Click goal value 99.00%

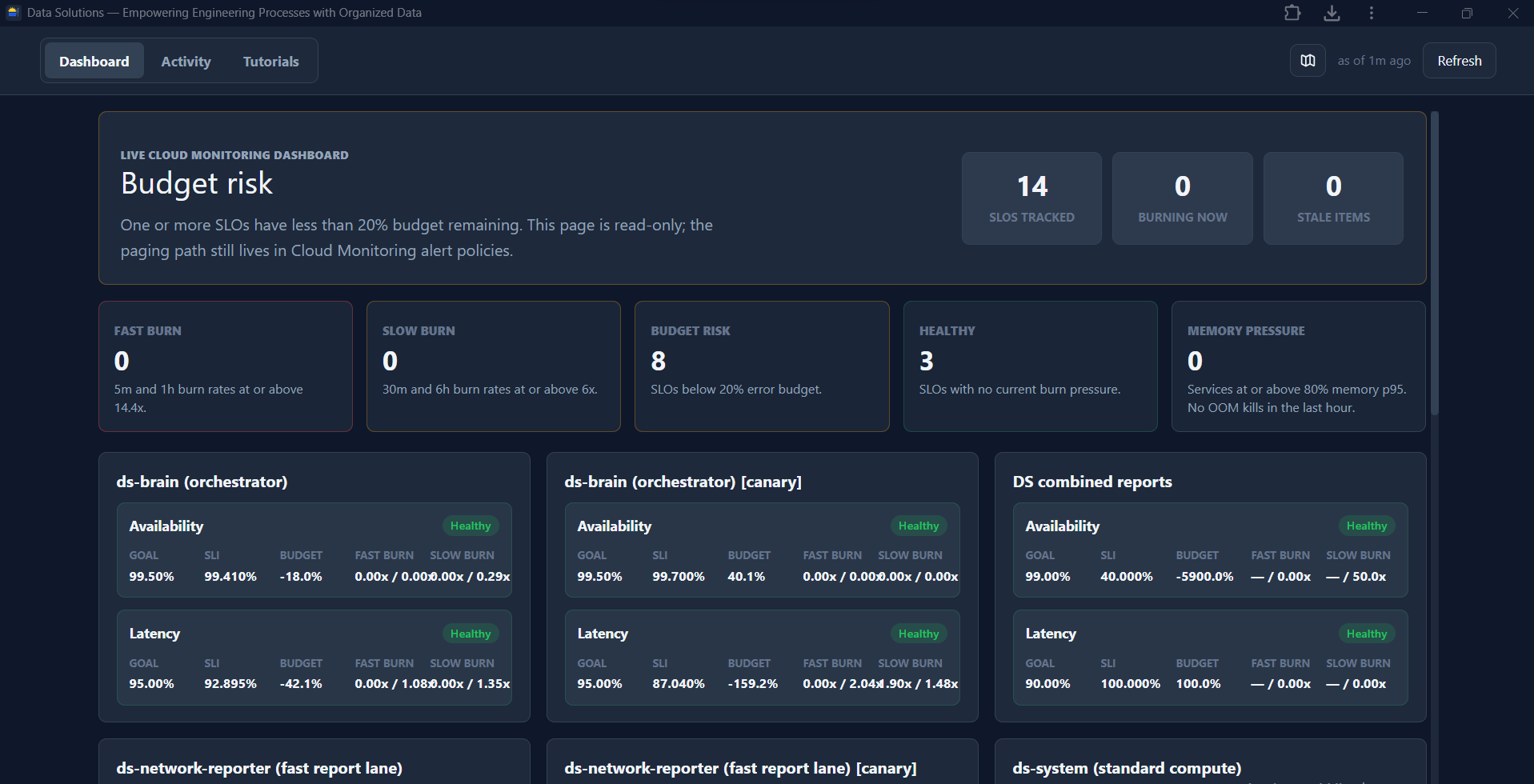coord(1047,576)
